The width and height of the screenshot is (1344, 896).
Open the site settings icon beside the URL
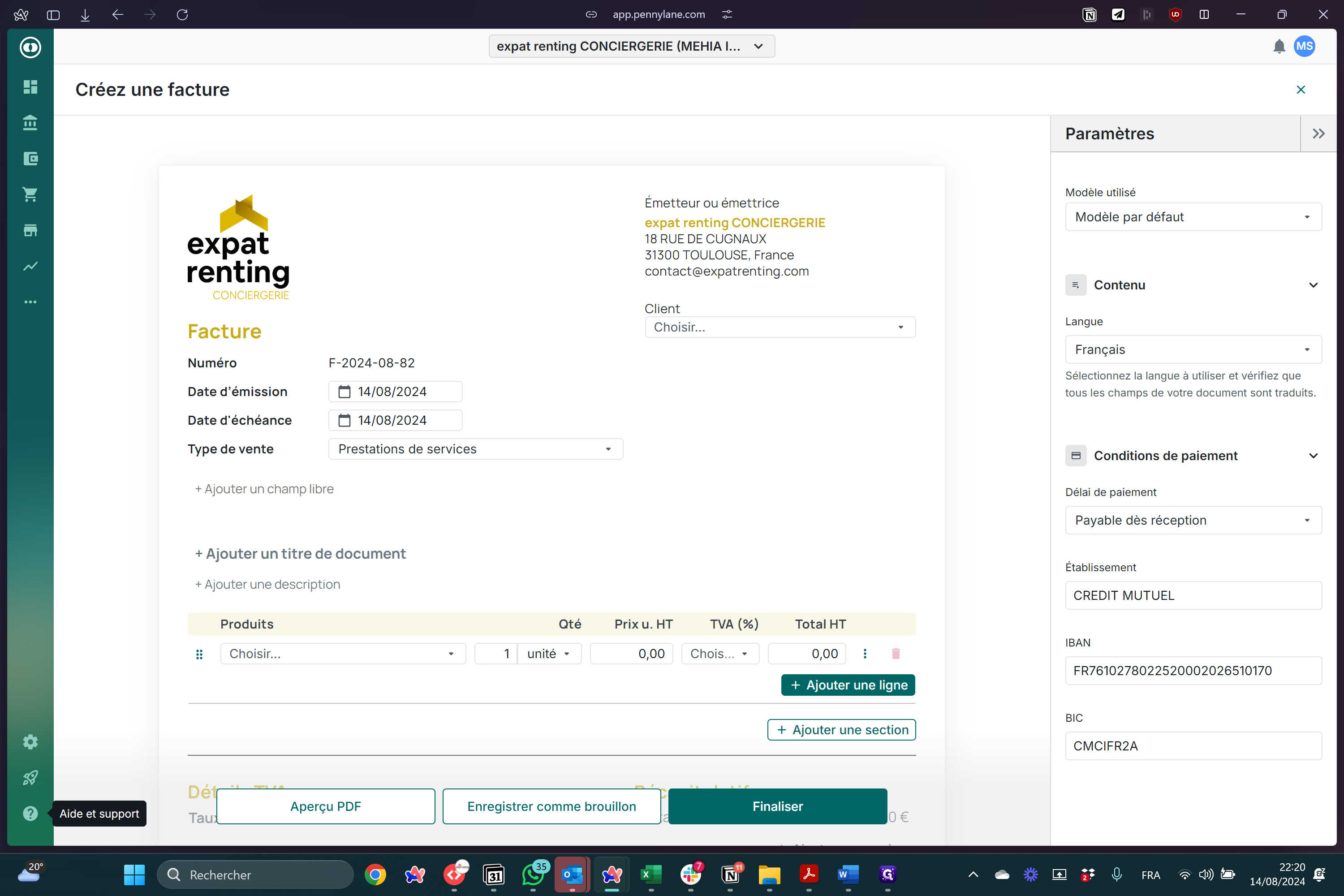(727, 14)
